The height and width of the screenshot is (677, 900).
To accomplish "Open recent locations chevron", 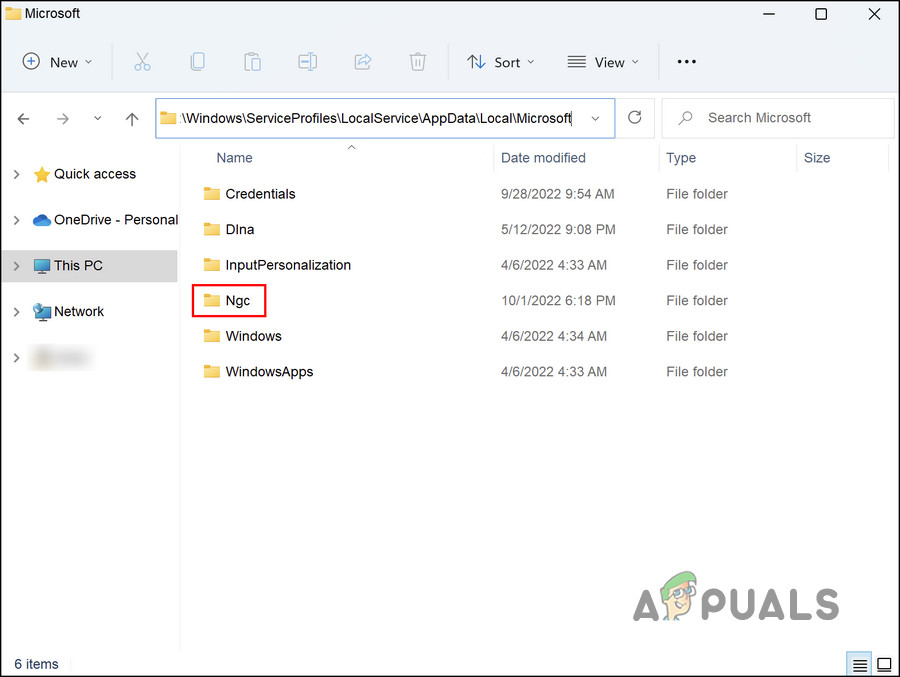I will click(98, 118).
